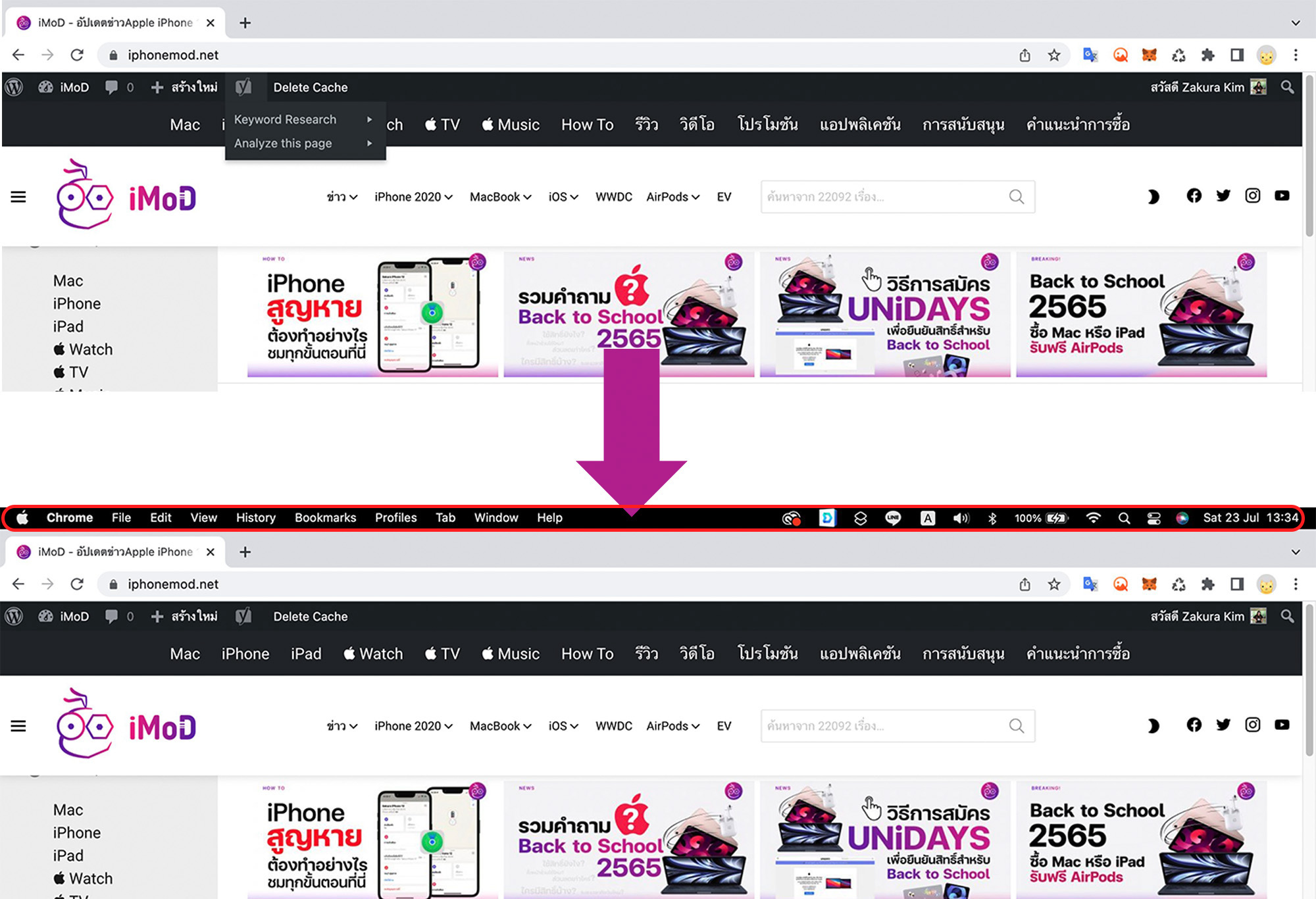Toggle Chrome side panel in upper browser window

tap(1237, 55)
